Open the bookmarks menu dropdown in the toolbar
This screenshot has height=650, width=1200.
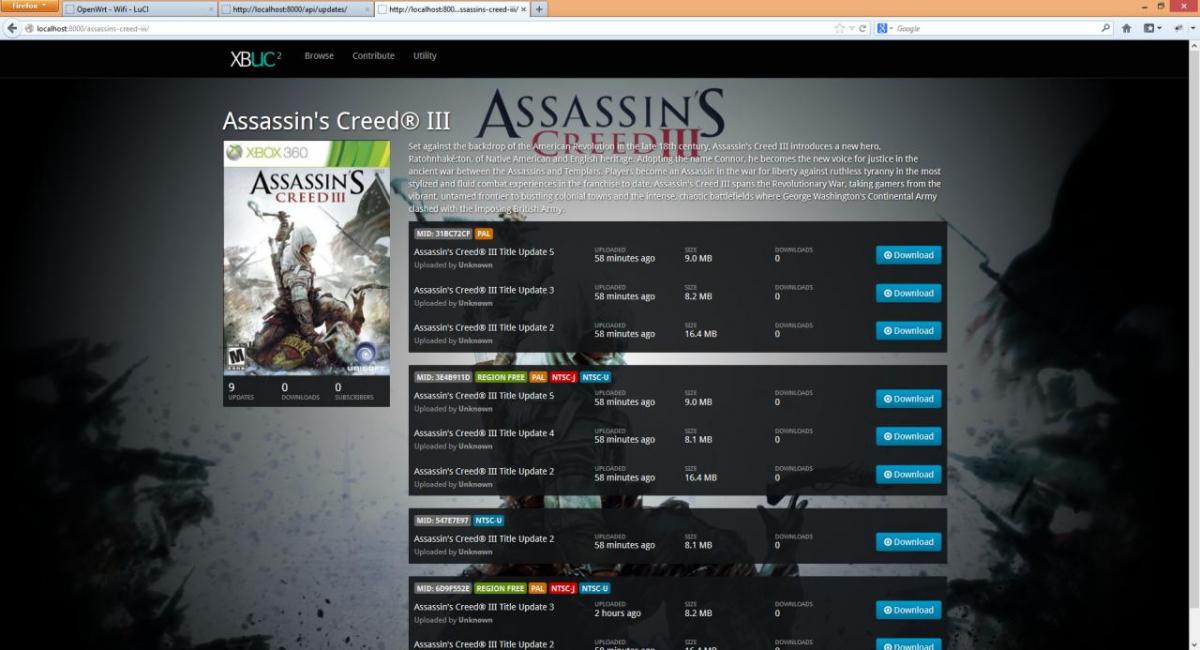click(x=1152, y=28)
